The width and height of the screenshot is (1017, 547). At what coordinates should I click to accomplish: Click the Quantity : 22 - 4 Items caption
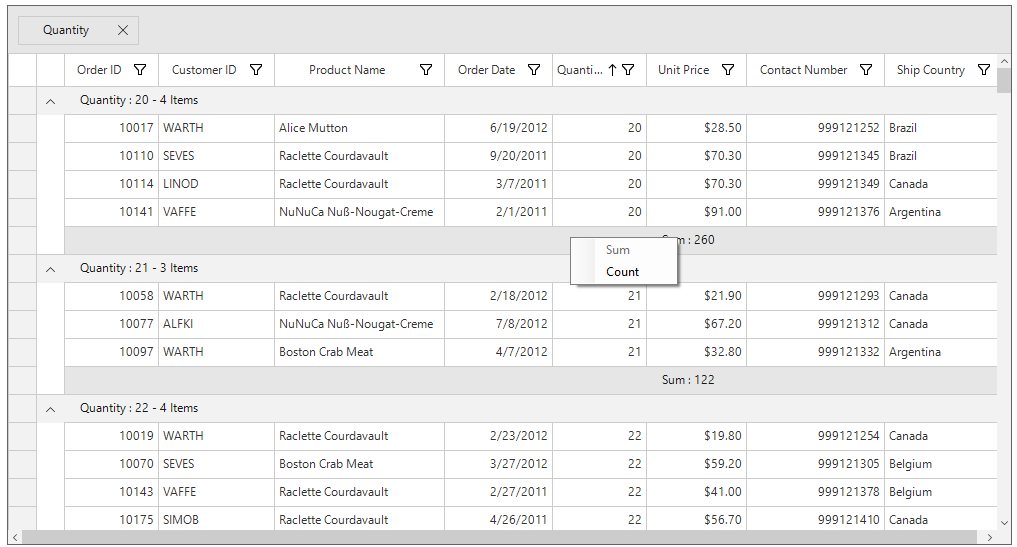tap(139, 409)
